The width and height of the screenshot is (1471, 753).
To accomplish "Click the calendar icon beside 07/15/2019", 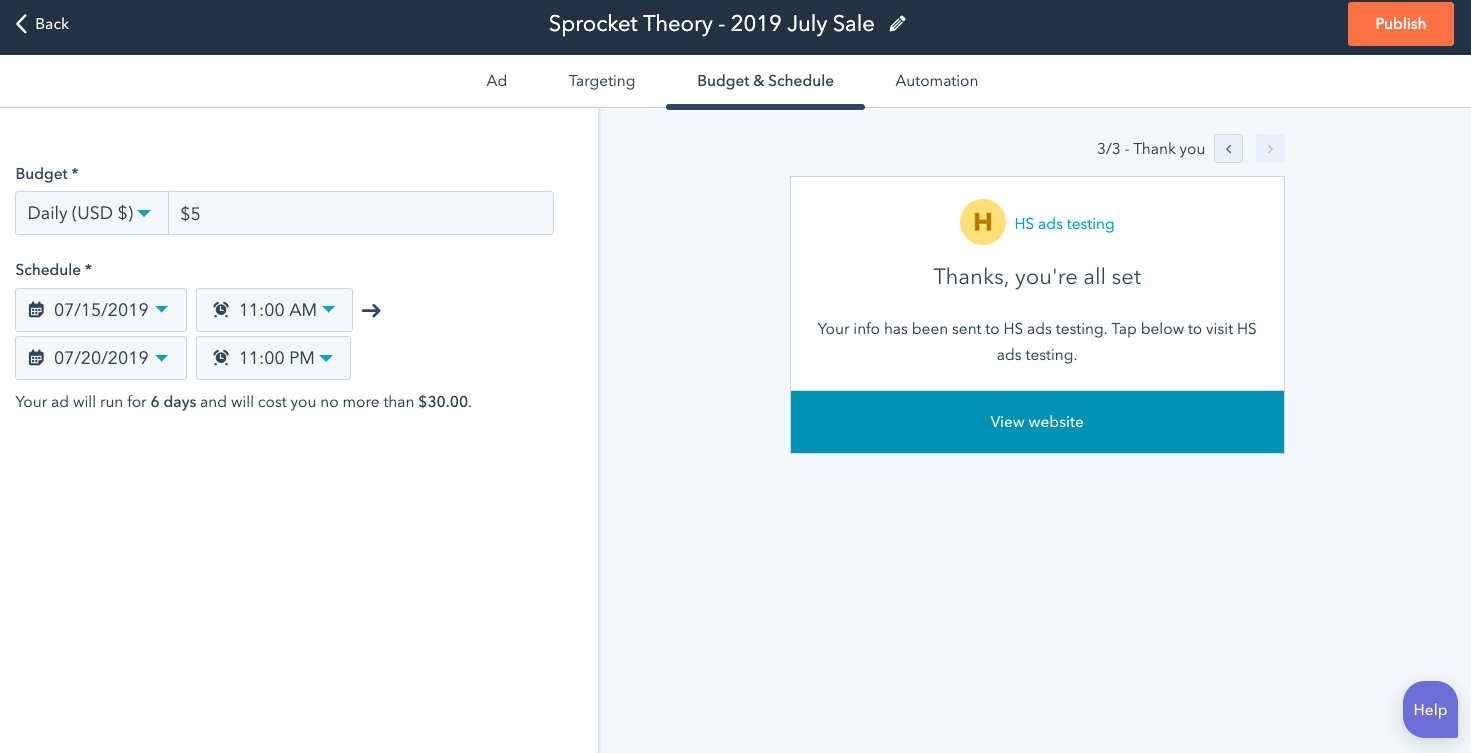I will point(36,310).
